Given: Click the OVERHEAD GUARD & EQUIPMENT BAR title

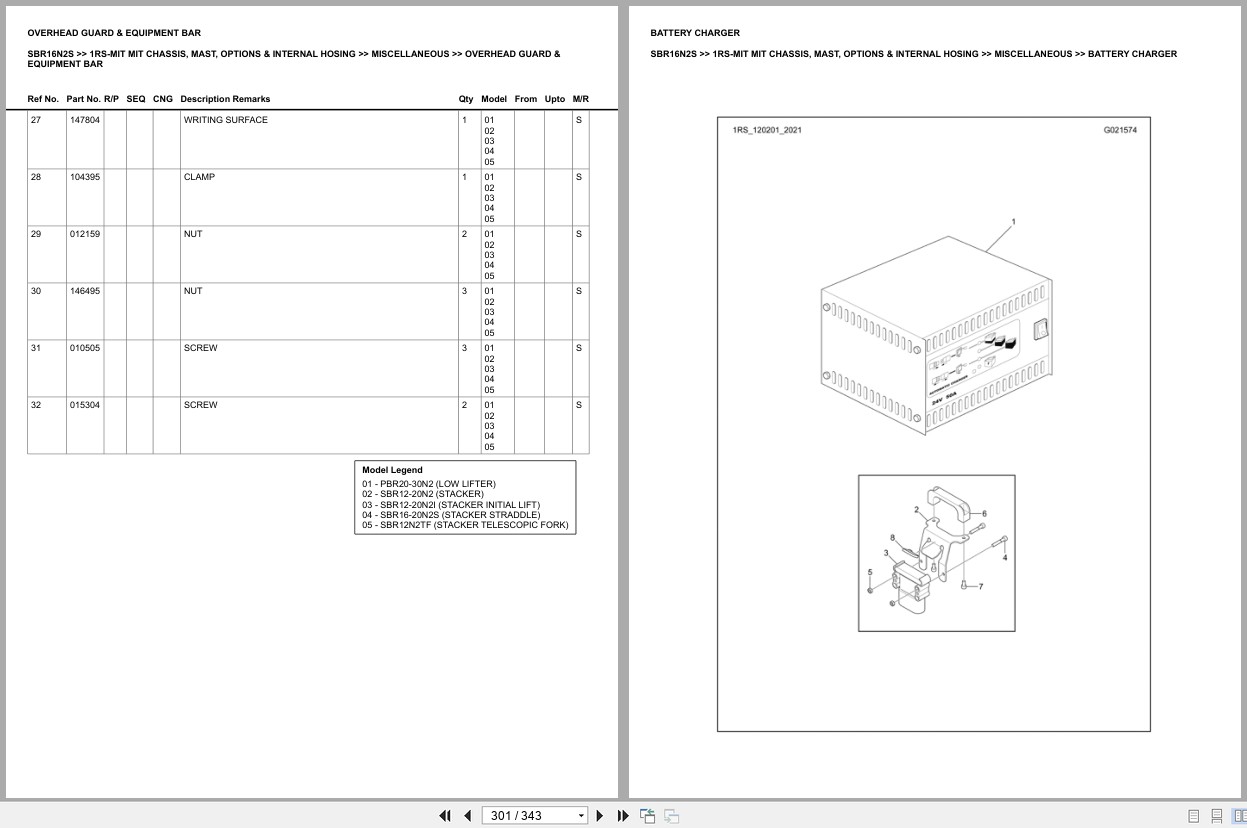Looking at the screenshot, I should coord(114,33).
